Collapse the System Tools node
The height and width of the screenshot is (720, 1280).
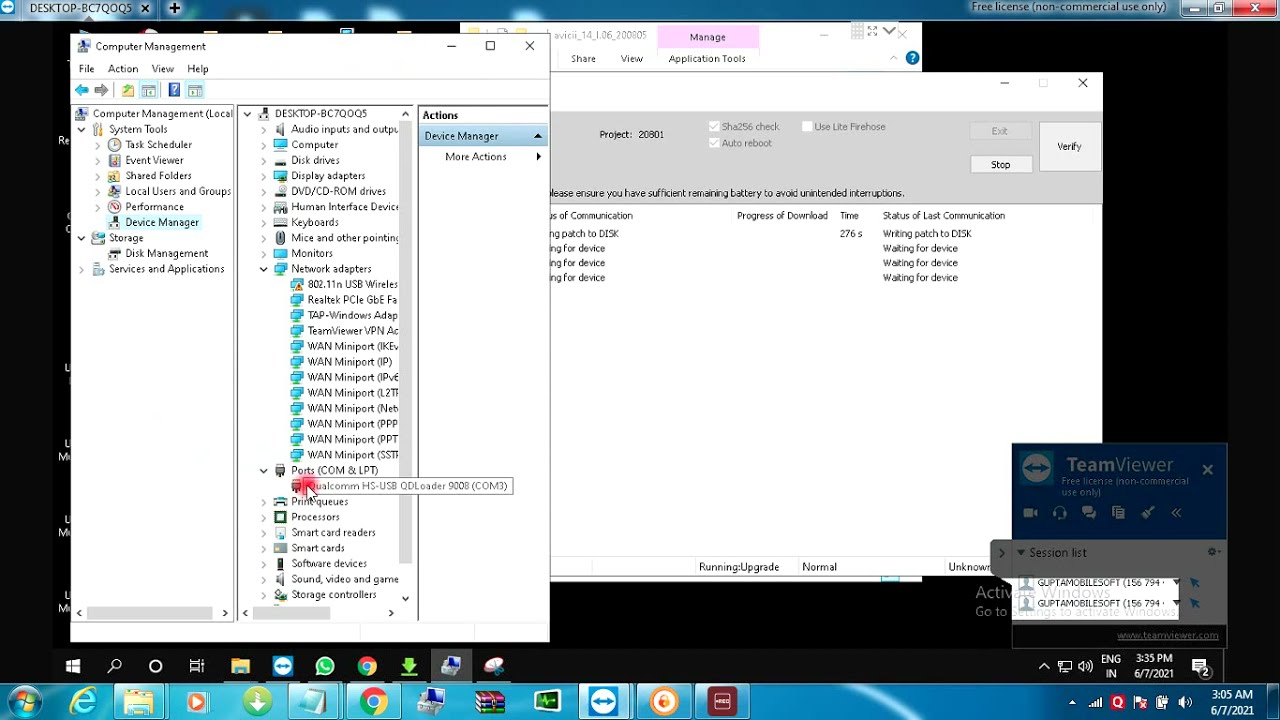point(82,129)
